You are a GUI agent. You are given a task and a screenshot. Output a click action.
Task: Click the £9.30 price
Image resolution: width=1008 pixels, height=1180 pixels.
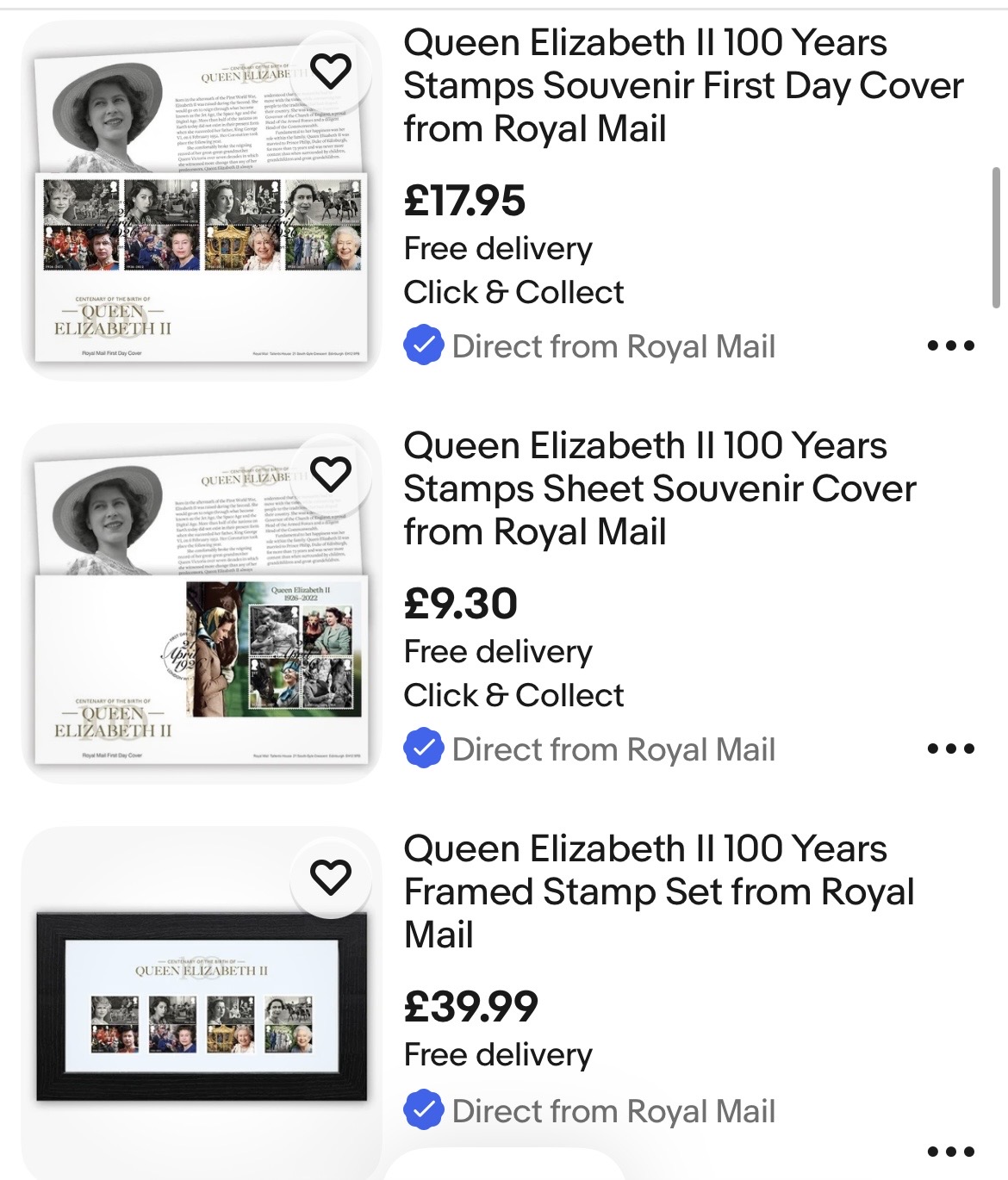[461, 604]
